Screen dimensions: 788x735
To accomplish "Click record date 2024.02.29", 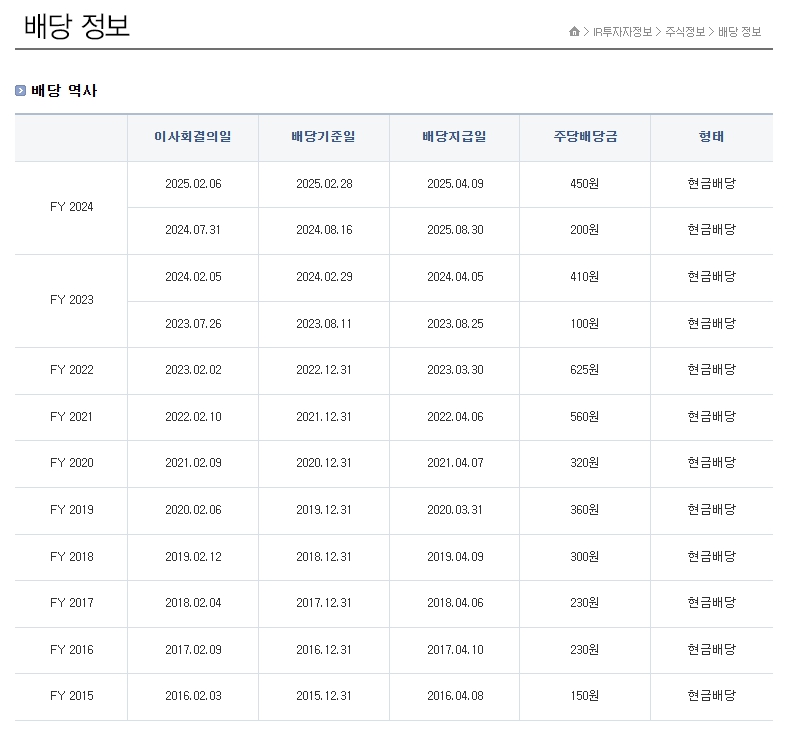I will pos(324,277).
